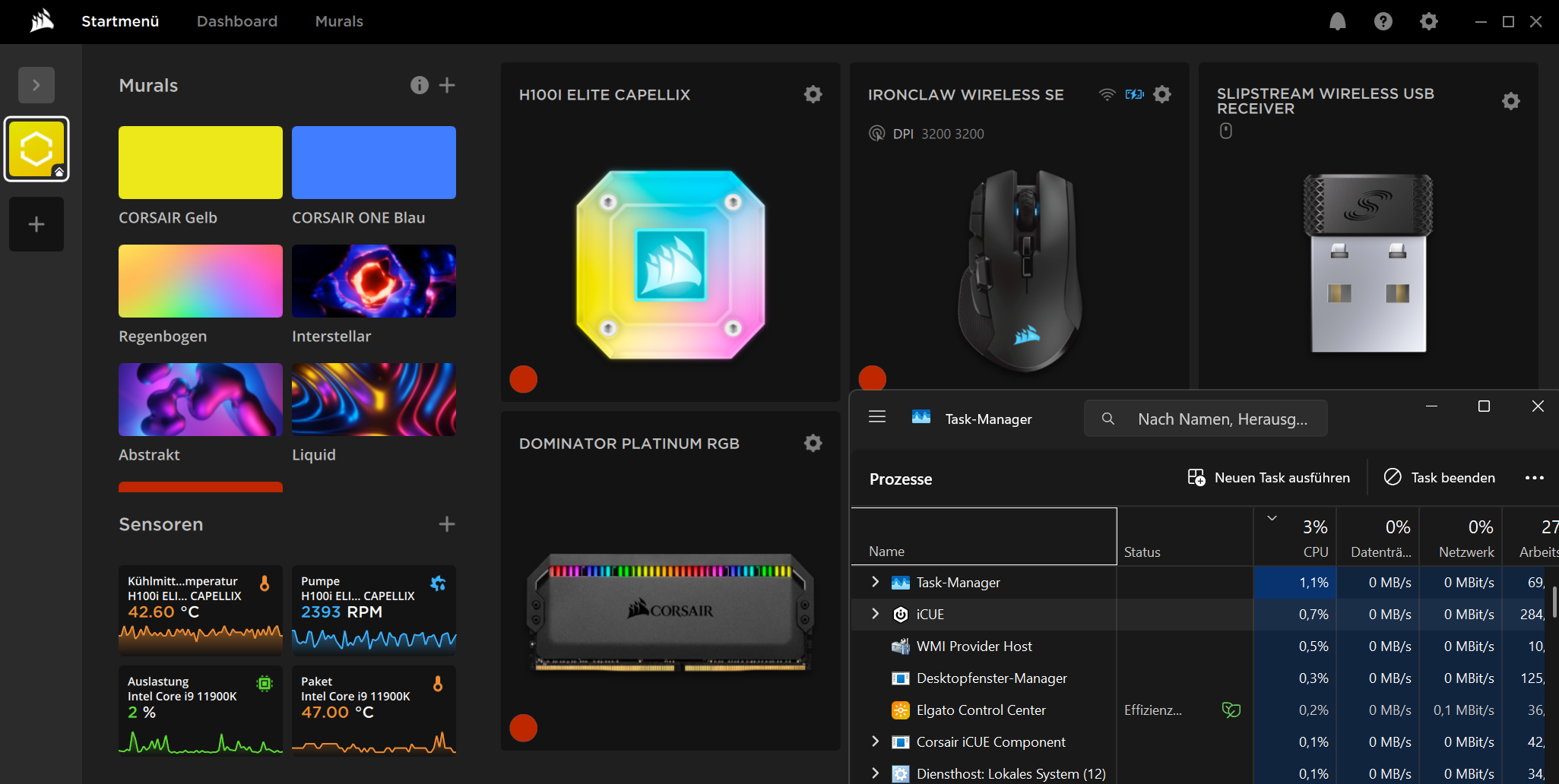
Task: Expand the Corsair iCUE Component process row
Action: pos(875,741)
